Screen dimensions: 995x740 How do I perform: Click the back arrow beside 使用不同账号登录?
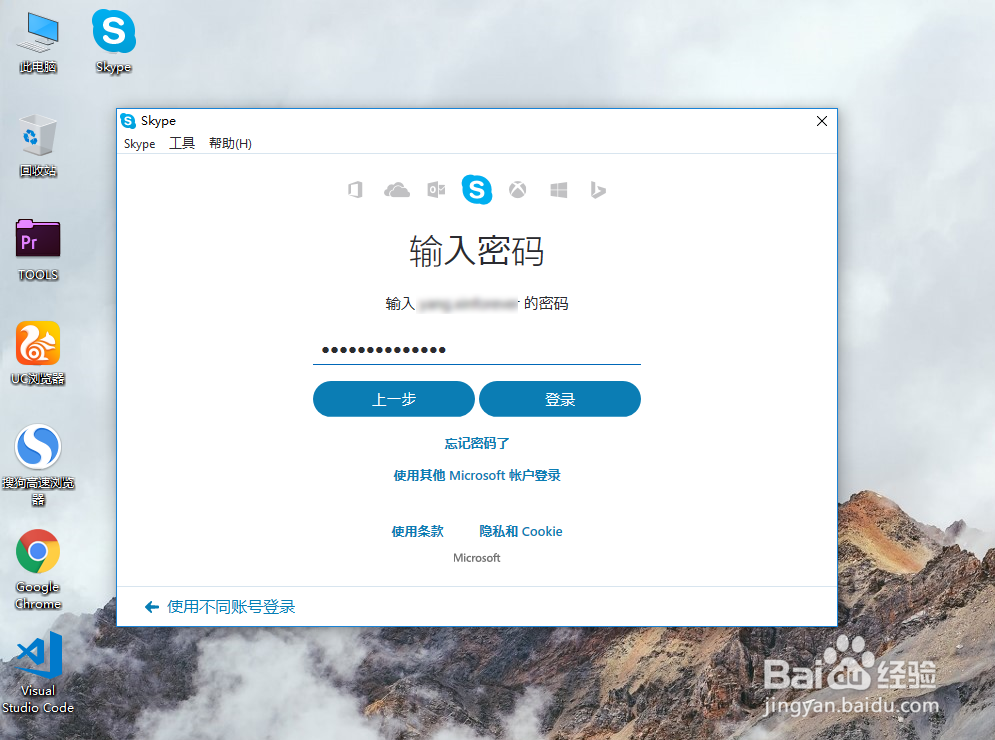point(152,607)
